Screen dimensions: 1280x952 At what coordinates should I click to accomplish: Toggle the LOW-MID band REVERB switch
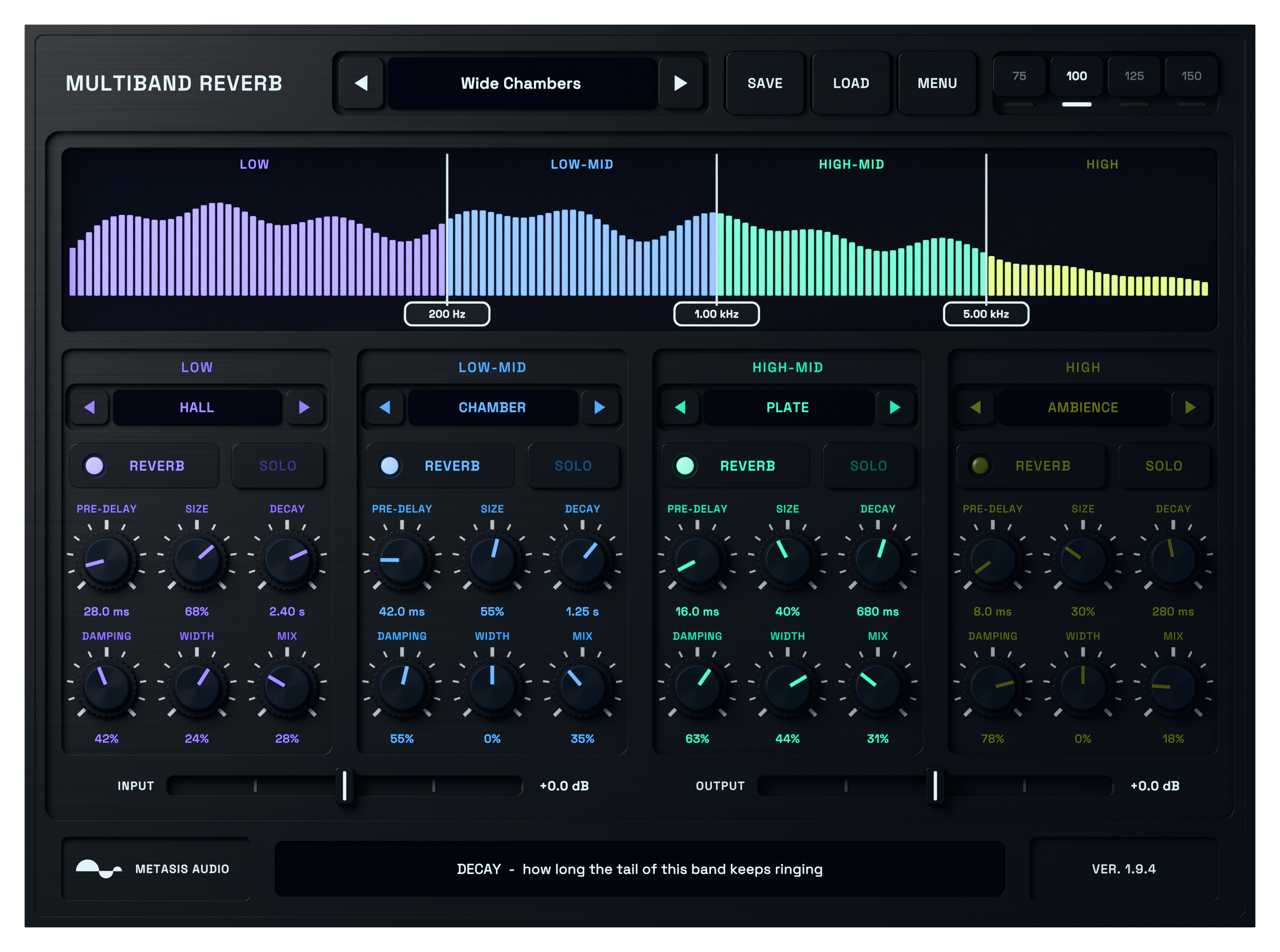click(440, 466)
